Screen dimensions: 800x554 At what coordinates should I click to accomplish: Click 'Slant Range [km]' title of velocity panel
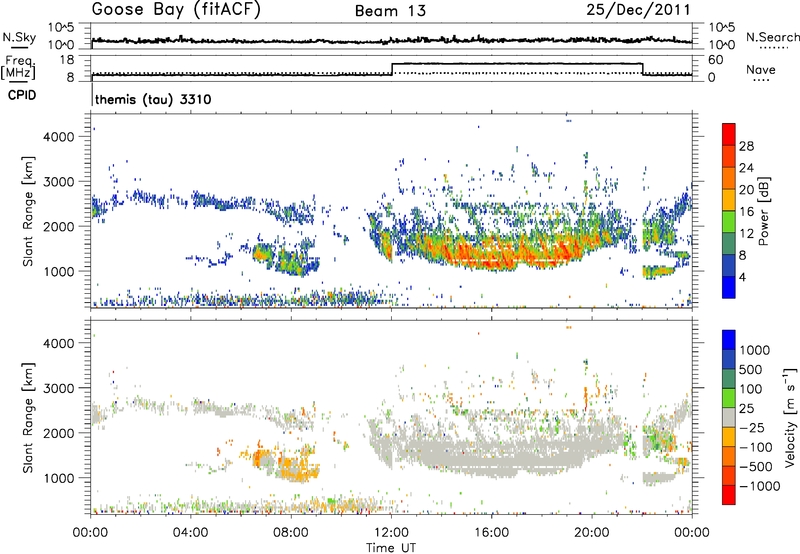(28, 417)
